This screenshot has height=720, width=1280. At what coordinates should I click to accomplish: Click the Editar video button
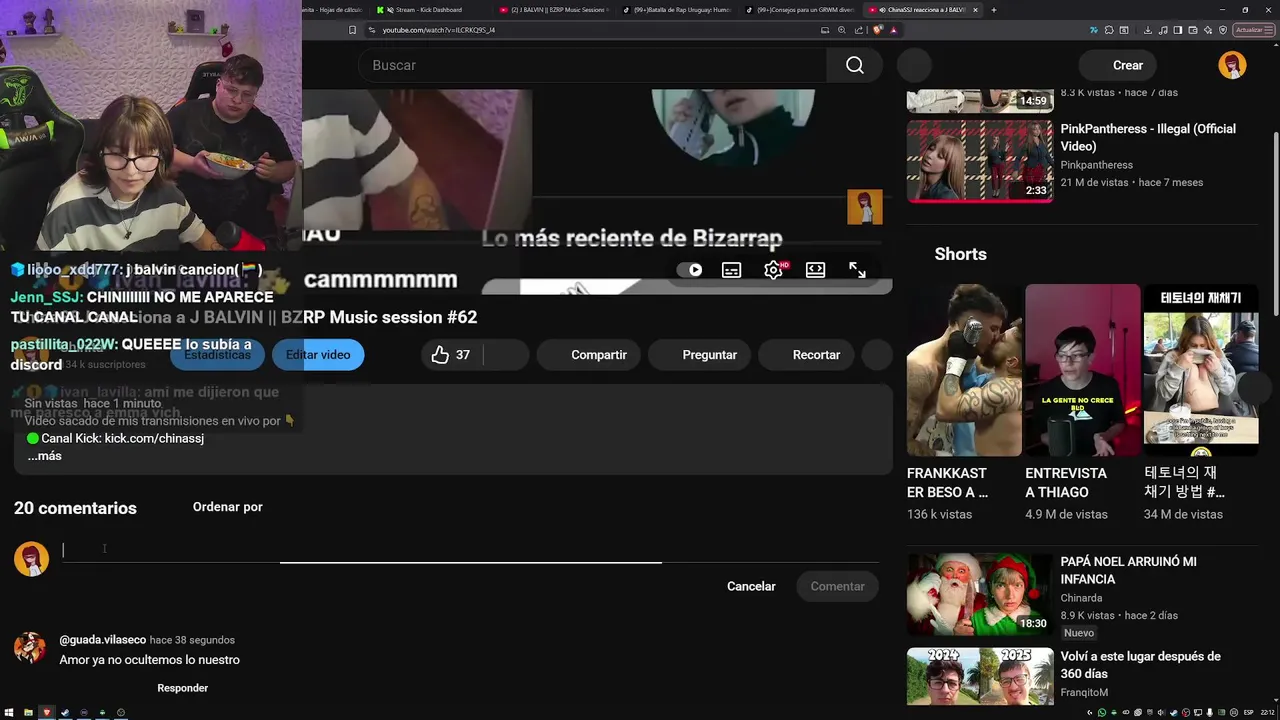pyautogui.click(x=318, y=355)
